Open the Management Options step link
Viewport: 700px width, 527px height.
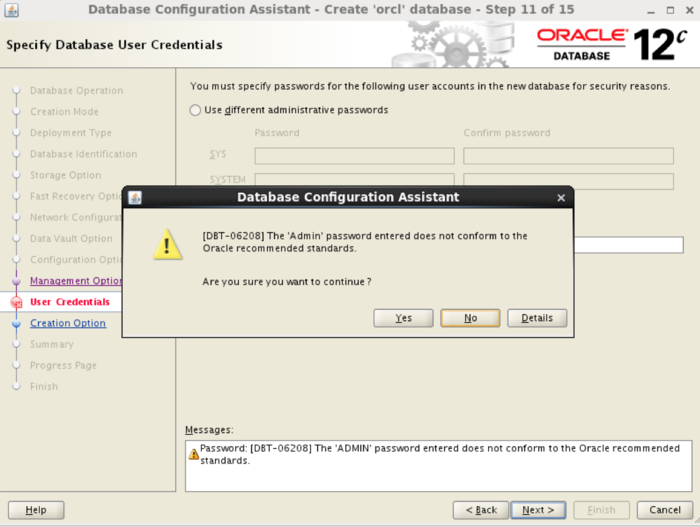[76, 281]
